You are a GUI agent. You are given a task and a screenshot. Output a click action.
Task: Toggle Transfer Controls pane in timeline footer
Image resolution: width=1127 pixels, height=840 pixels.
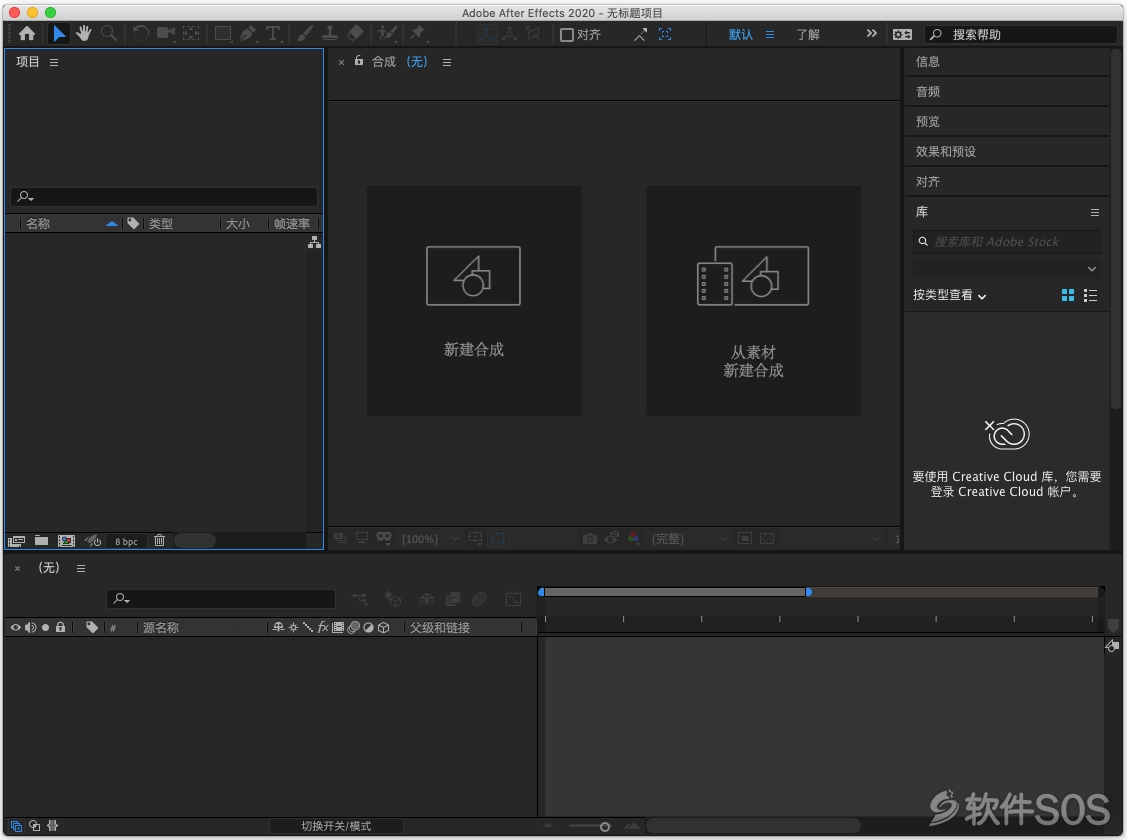34,826
